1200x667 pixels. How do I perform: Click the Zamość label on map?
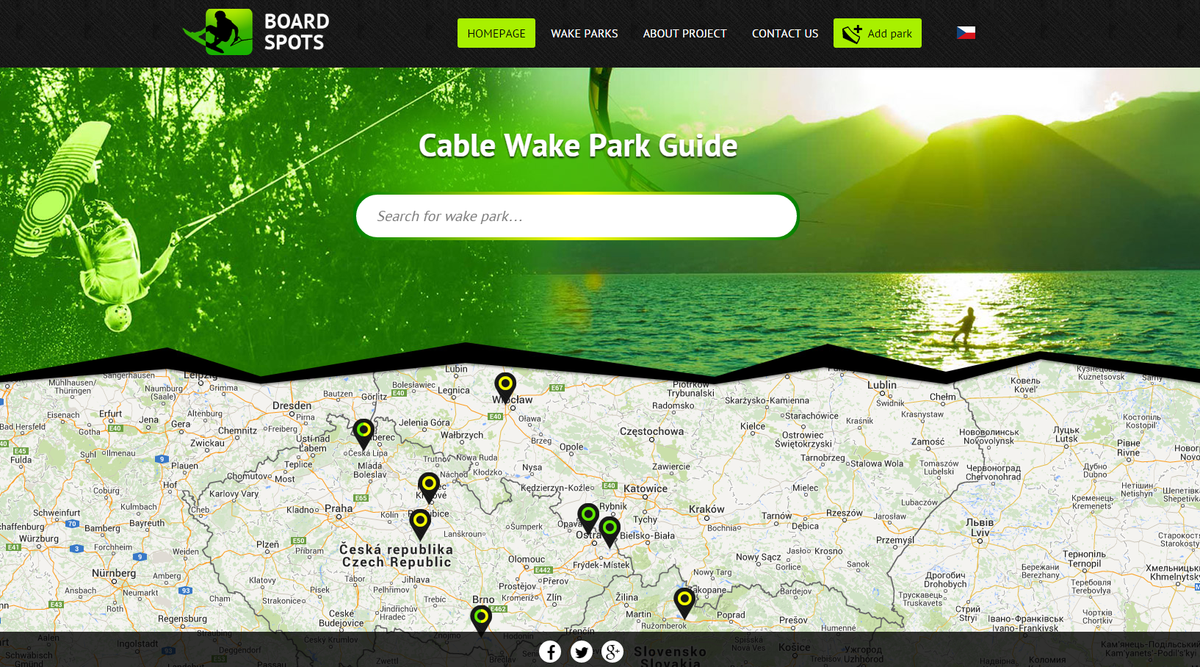pyautogui.click(x=928, y=441)
